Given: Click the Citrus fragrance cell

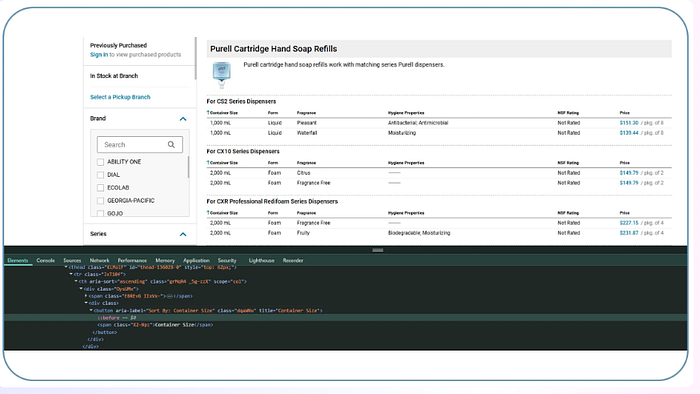Looking at the screenshot, I should pos(304,173).
